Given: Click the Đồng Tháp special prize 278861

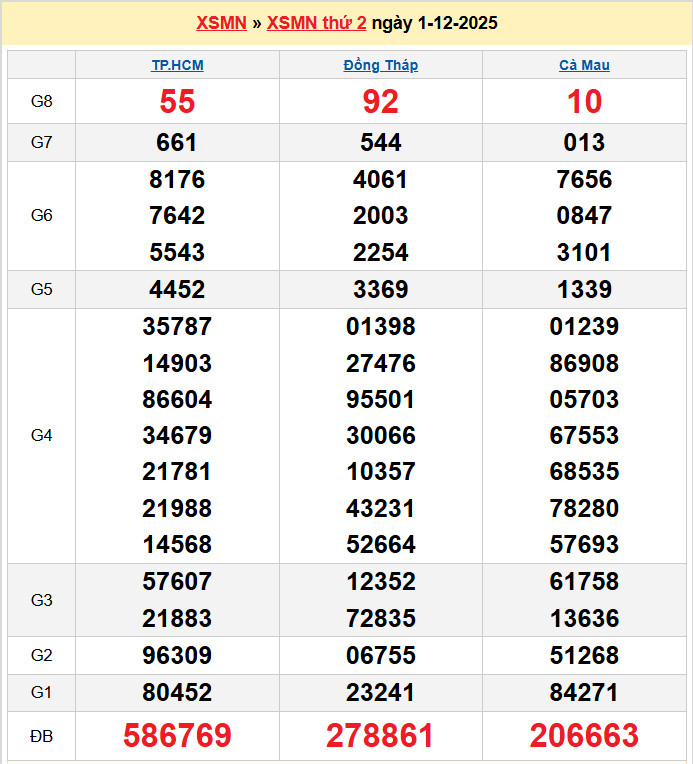Looking at the screenshot, I should tap(380, 736).
